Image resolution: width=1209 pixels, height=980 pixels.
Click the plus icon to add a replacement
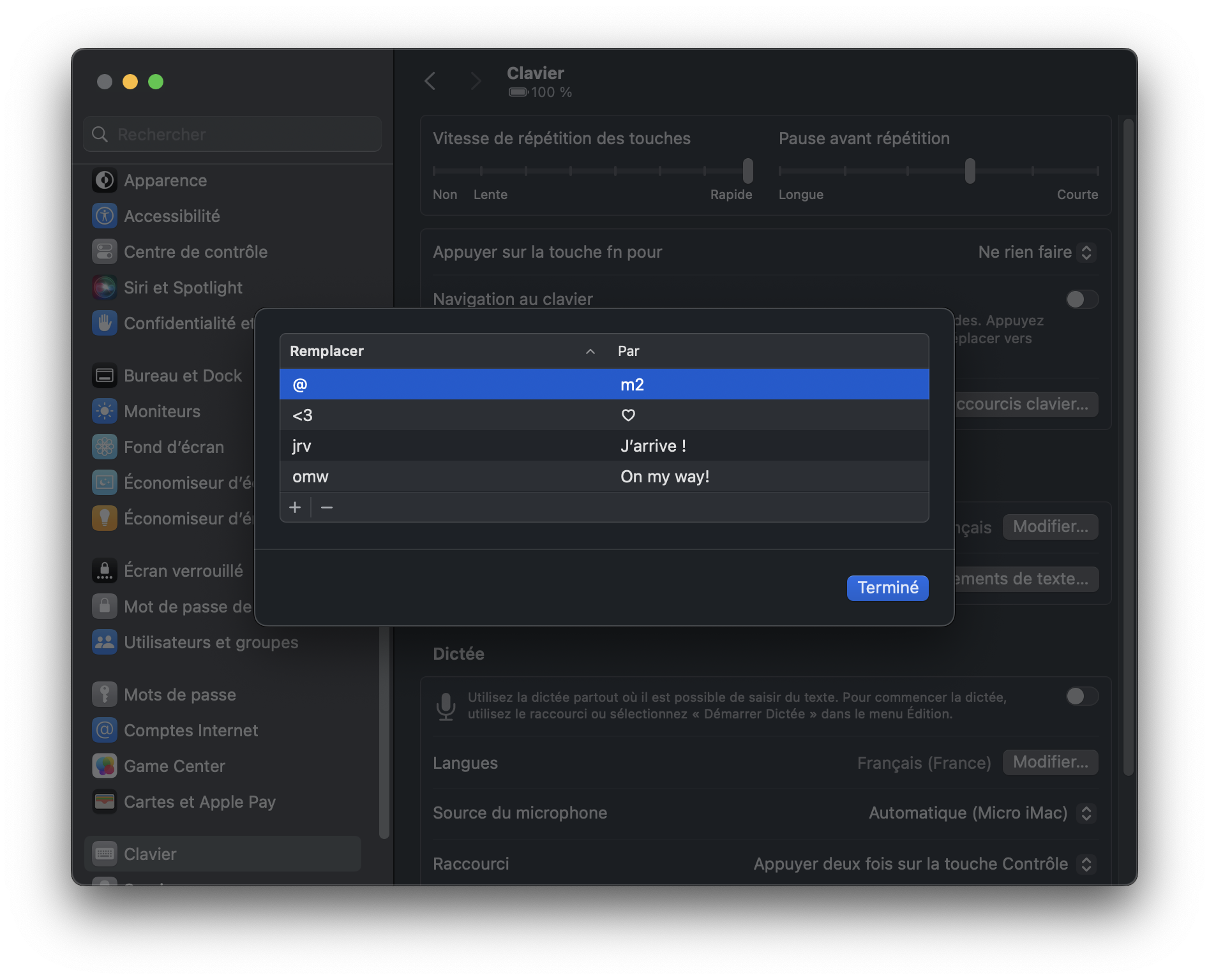[295, 508]
